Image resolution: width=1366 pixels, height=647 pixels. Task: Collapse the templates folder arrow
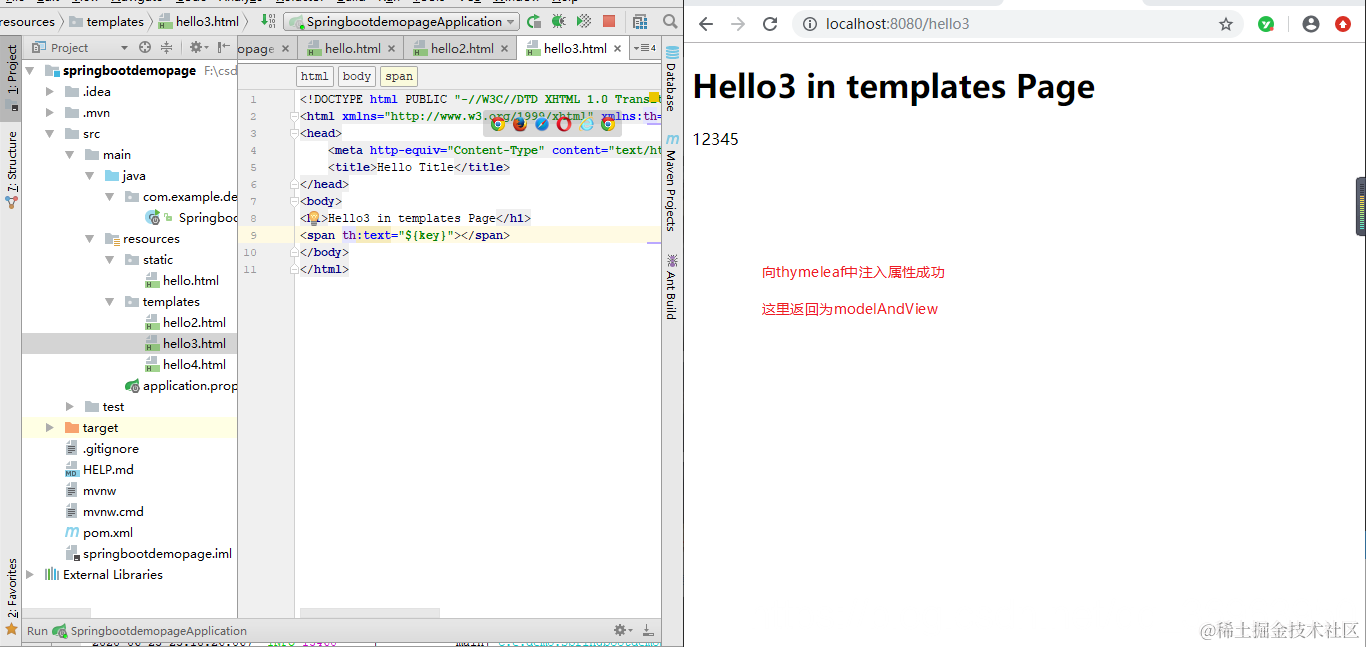[111, 302]
